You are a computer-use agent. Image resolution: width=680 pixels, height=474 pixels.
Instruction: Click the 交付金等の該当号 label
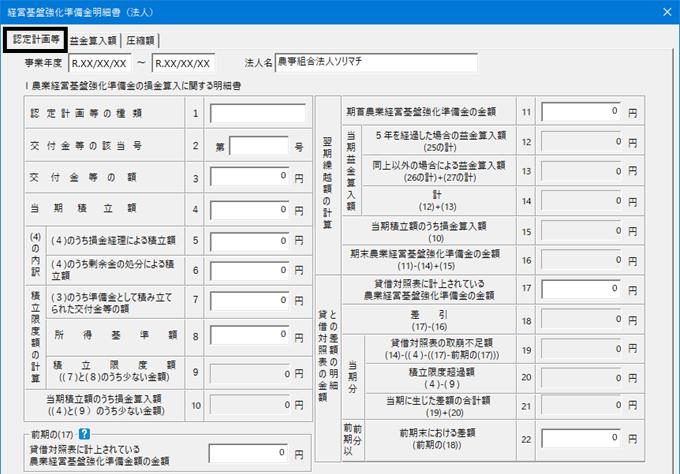pyautogui.click(x=86, y=146)
